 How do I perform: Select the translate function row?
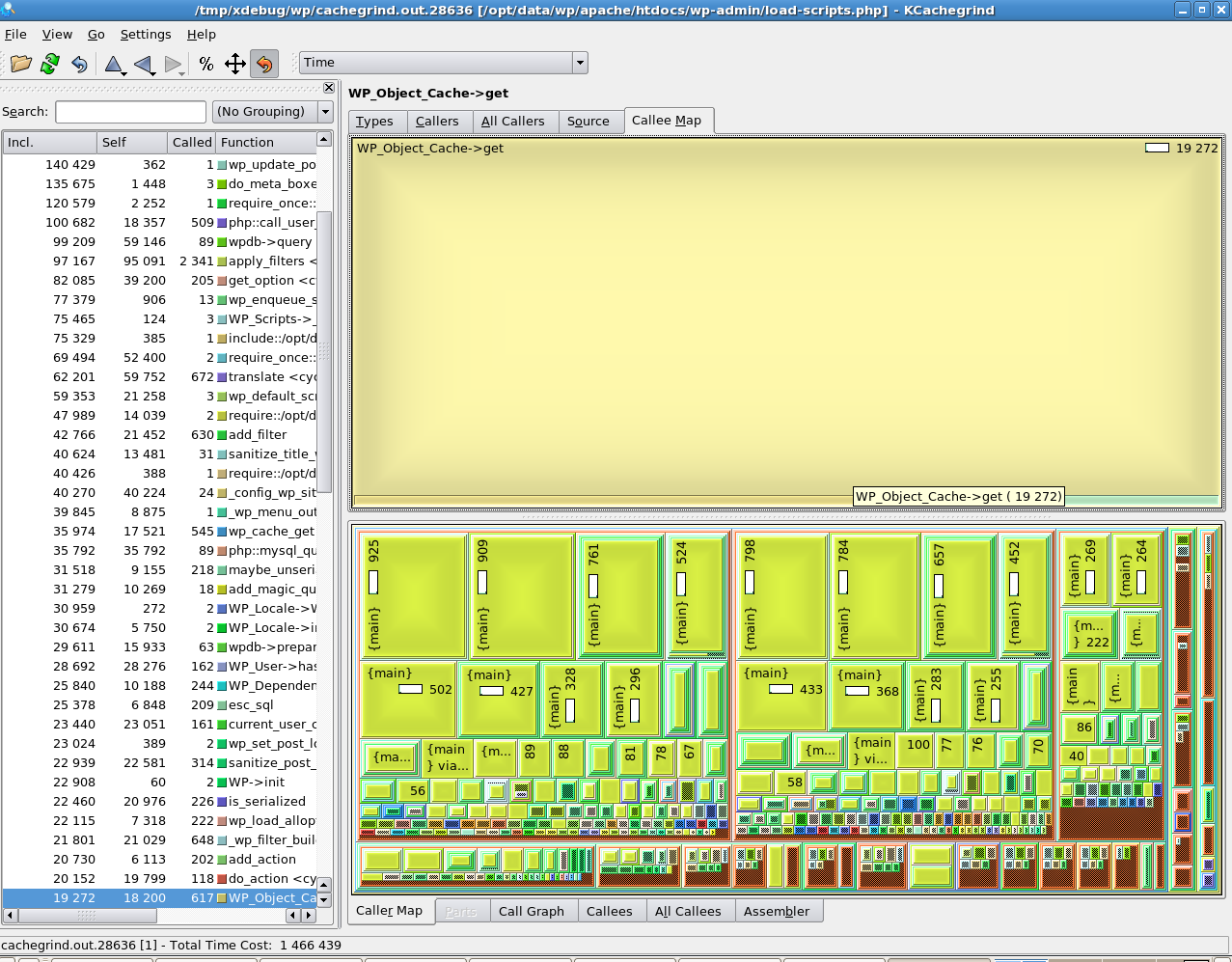click(160, 377)
